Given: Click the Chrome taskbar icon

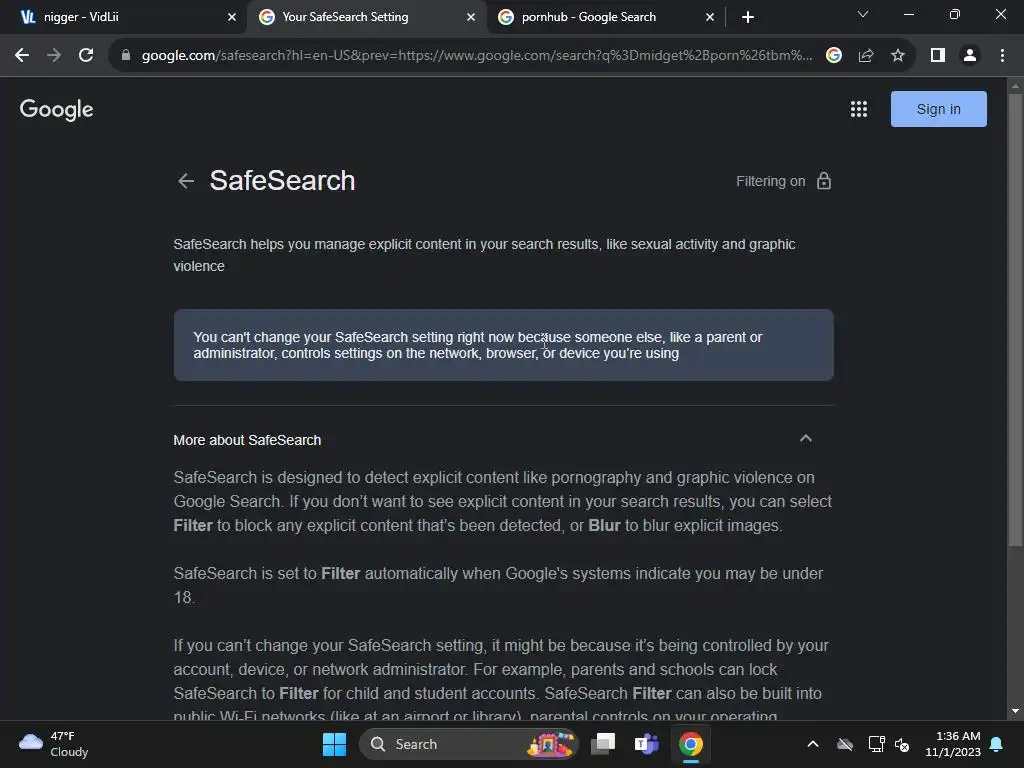Looking at the screenshot, I should [690, 744].
